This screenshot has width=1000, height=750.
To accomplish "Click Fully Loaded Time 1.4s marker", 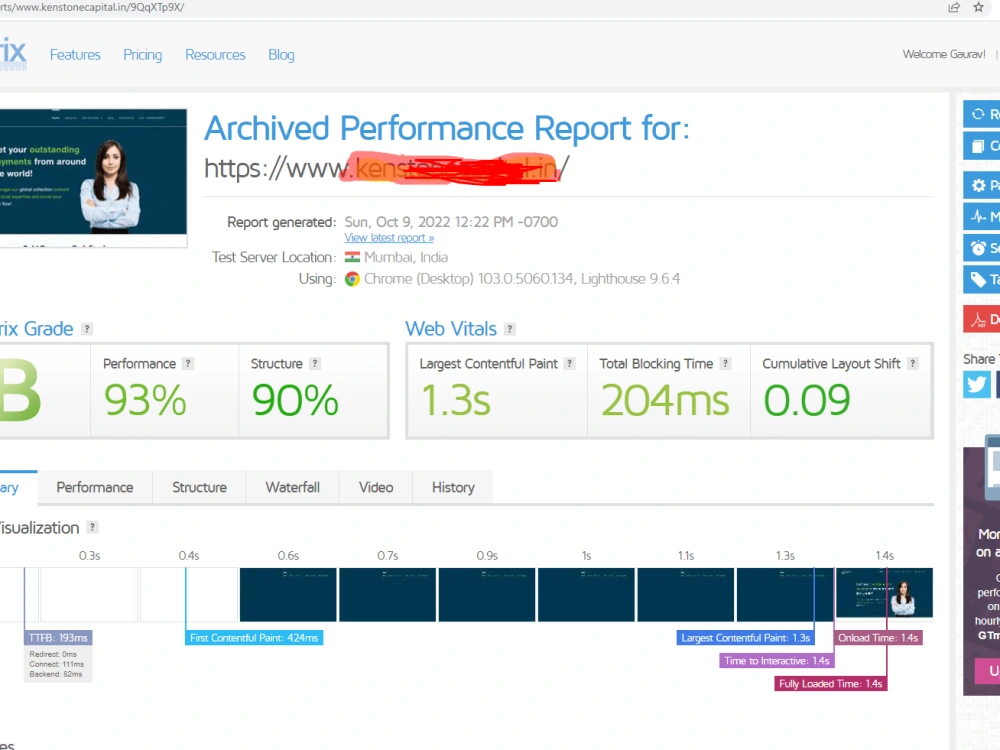I will coord(830,684).
